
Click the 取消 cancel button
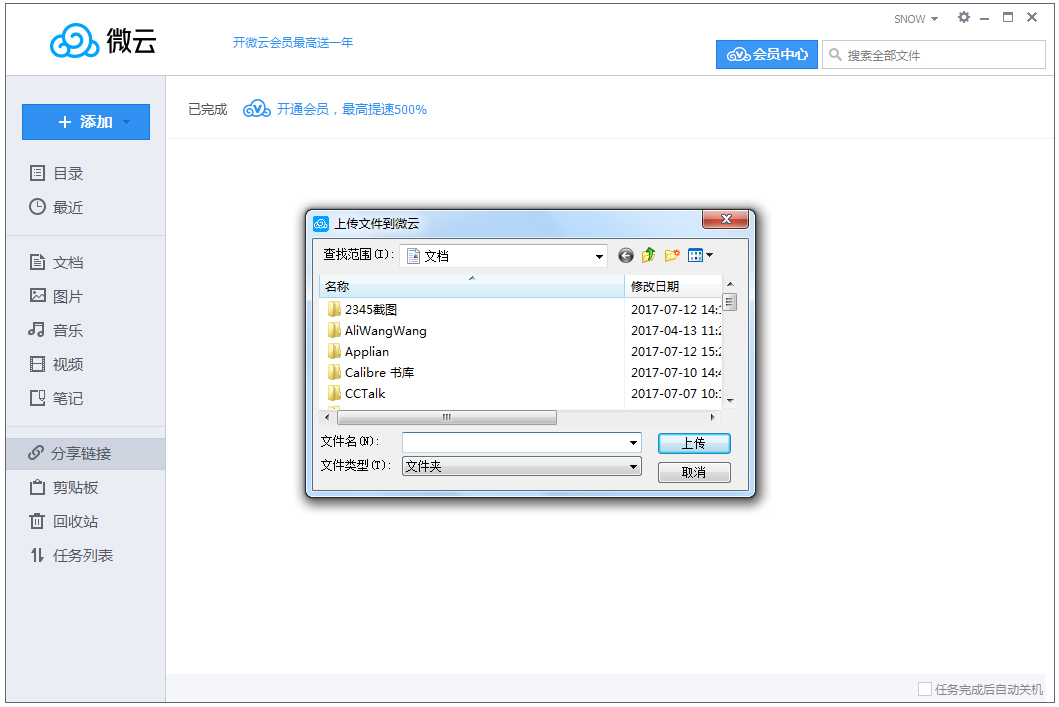click(x=694, y=472)
